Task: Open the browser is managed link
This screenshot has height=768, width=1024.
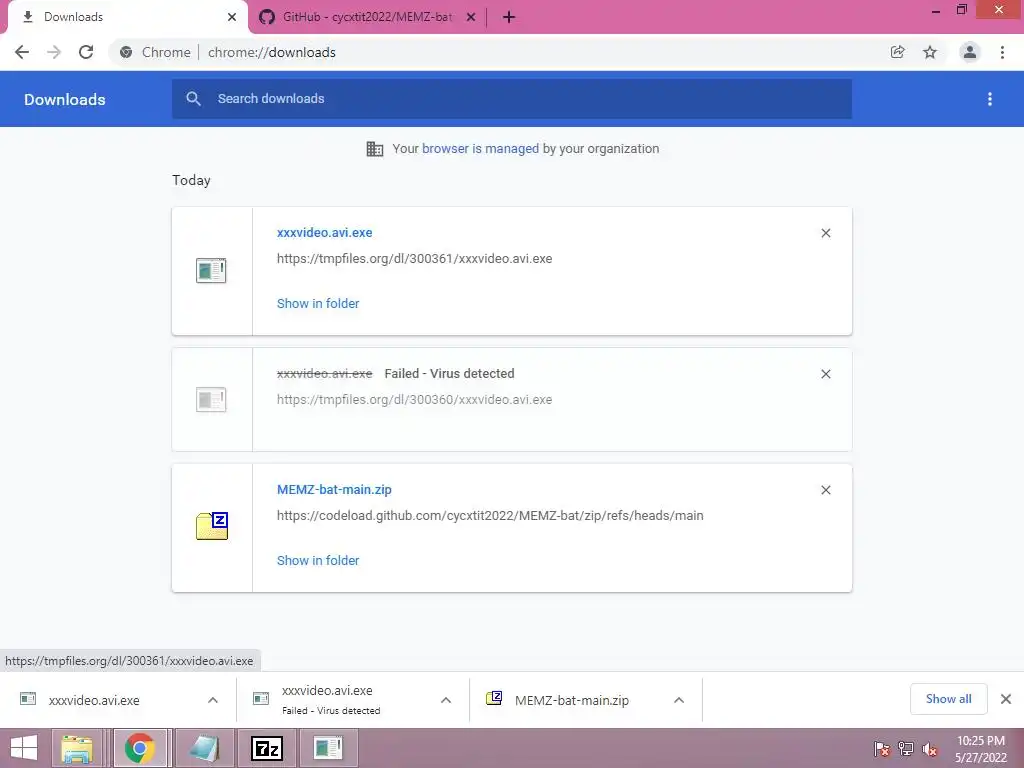Action: [480, 148]
